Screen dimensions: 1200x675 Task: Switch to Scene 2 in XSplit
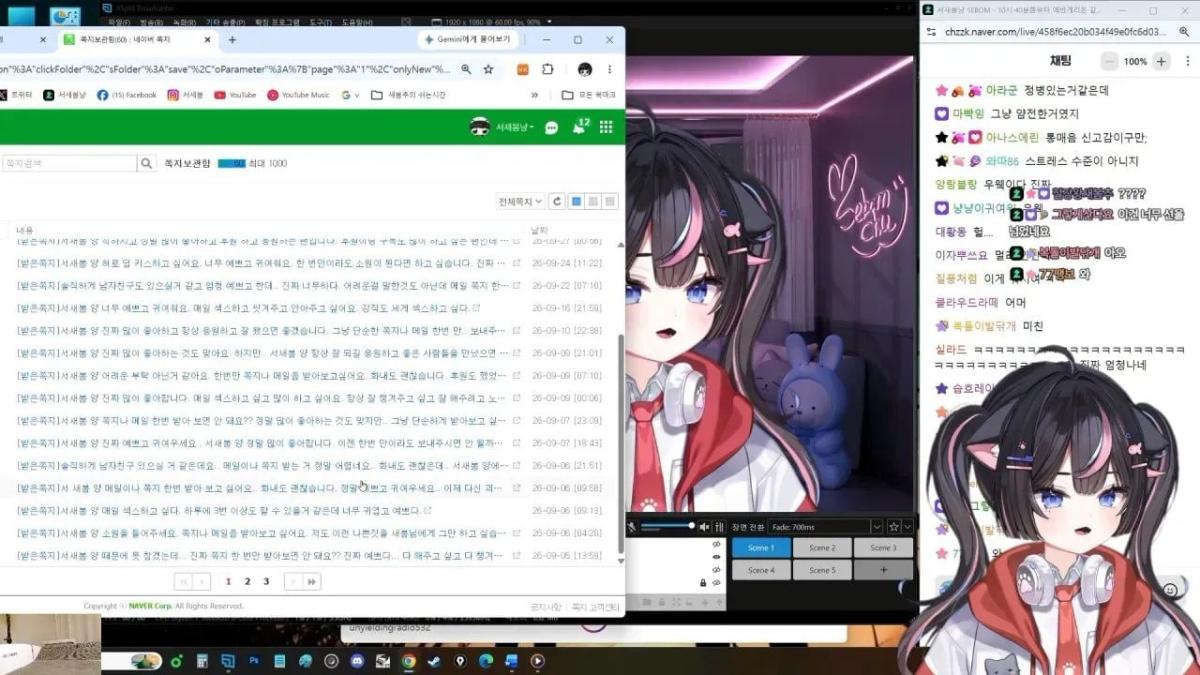pos(822,548)
